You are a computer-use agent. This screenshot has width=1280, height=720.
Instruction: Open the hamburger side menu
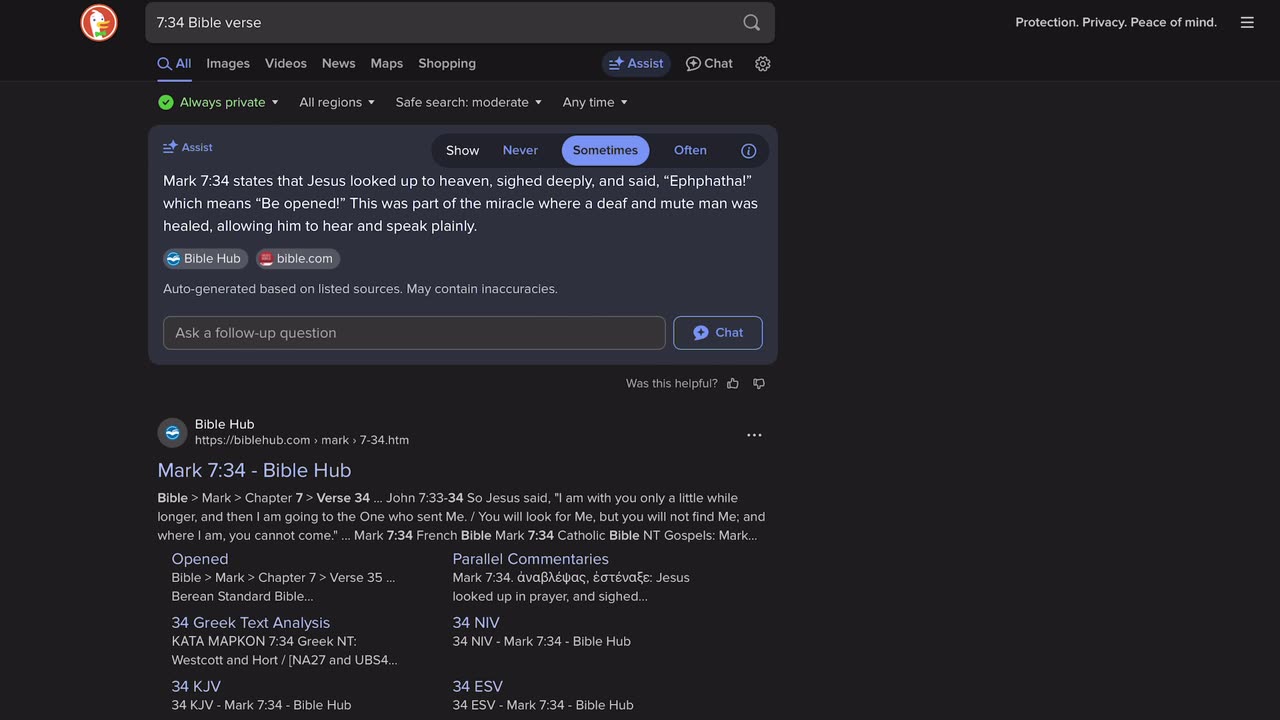(x=1247, y=22)
